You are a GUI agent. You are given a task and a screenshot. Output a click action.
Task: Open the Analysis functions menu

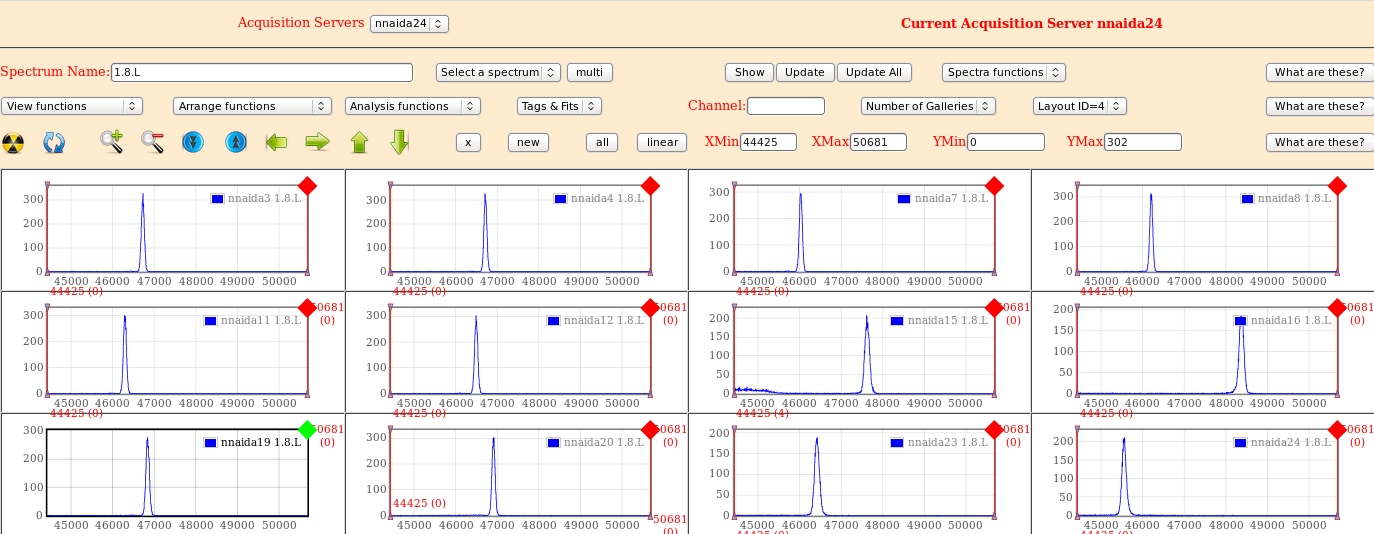[x=412, y=106]
